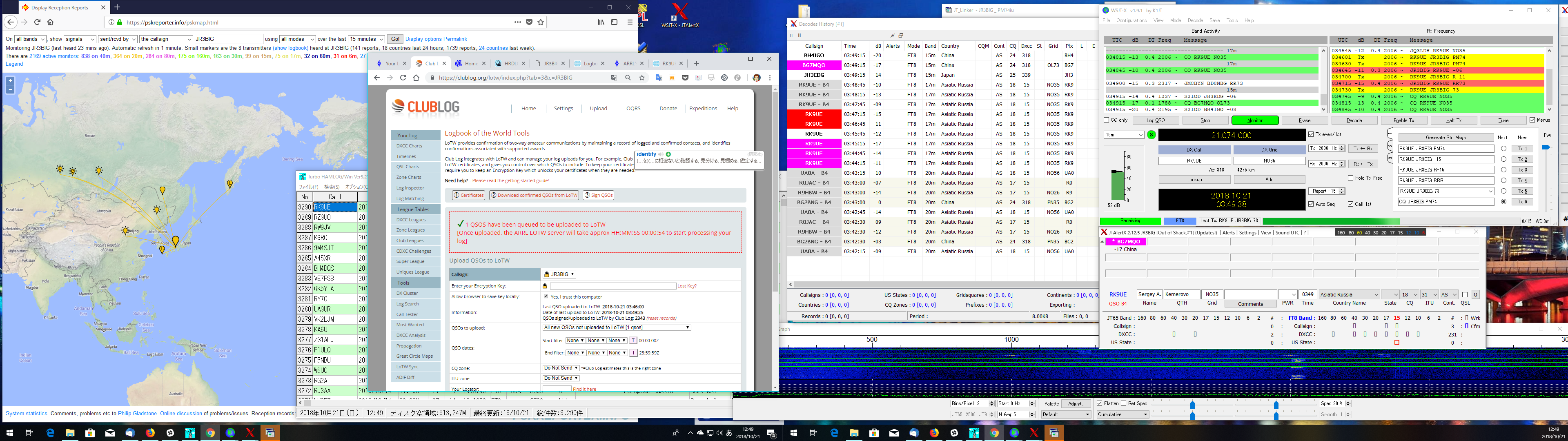
Task: Click the zoom magnifier icon in Chrome address bar
Action: point(628,77)
